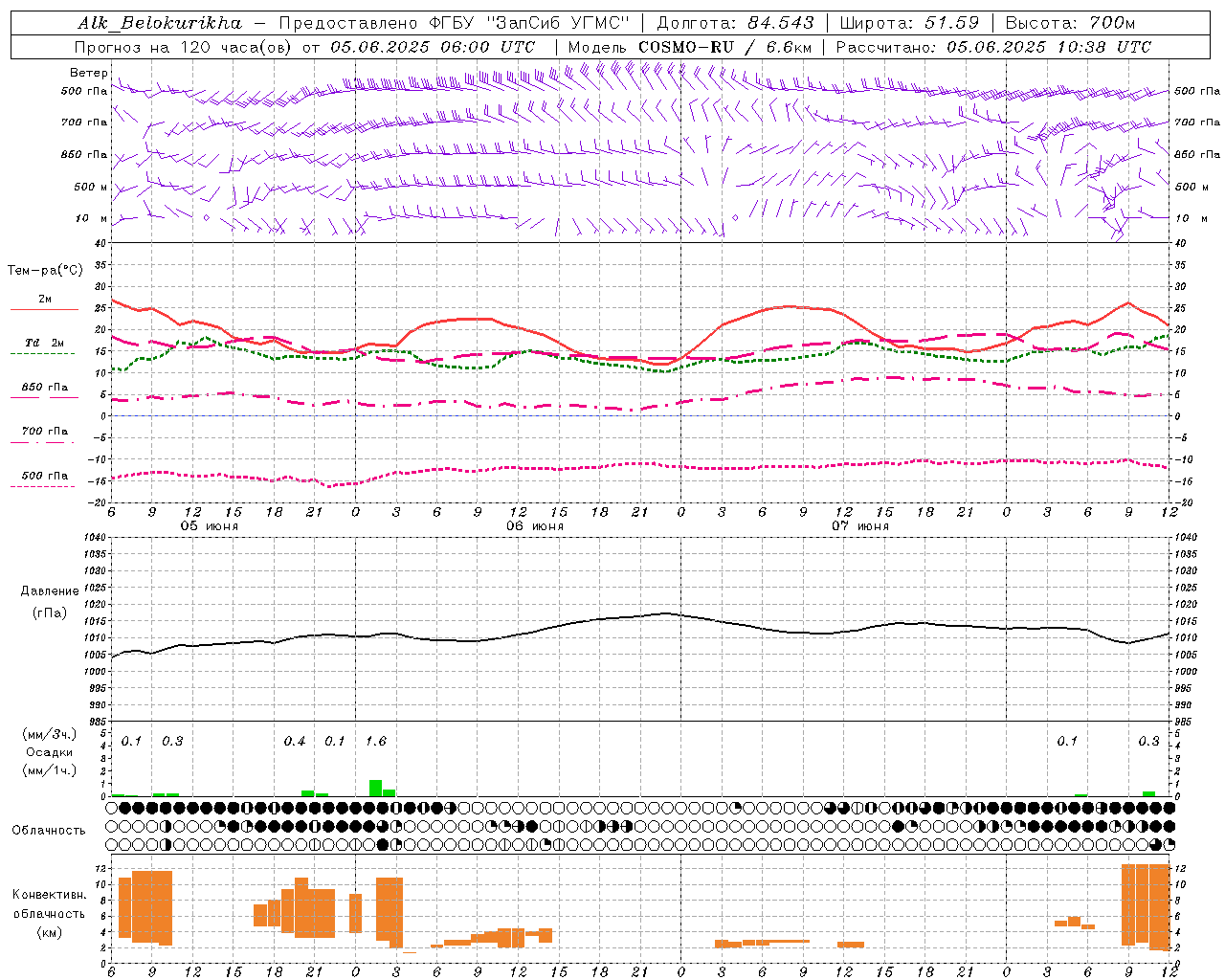Click the 2м temperature legend label
Image resolution: width=1225 pixels, height=980 pixels.
click(x=45, y=299)
